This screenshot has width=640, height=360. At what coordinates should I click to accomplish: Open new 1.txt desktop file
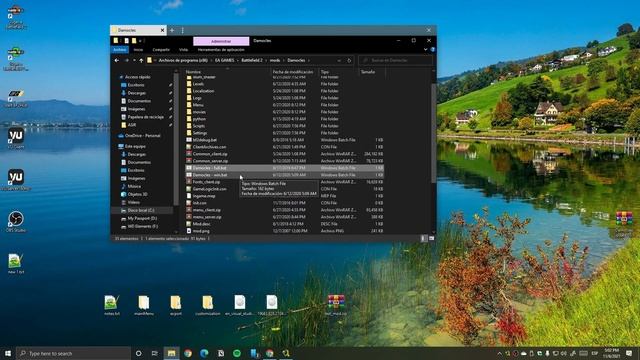[16, 264]
